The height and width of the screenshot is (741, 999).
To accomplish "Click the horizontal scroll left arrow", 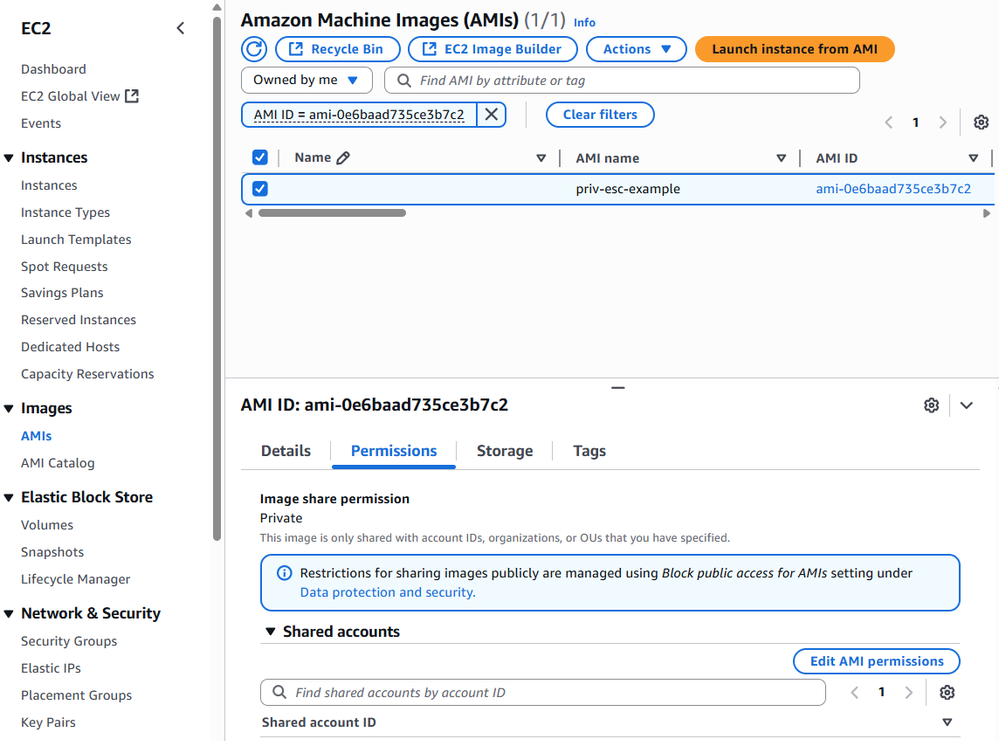I will (248, 213).
